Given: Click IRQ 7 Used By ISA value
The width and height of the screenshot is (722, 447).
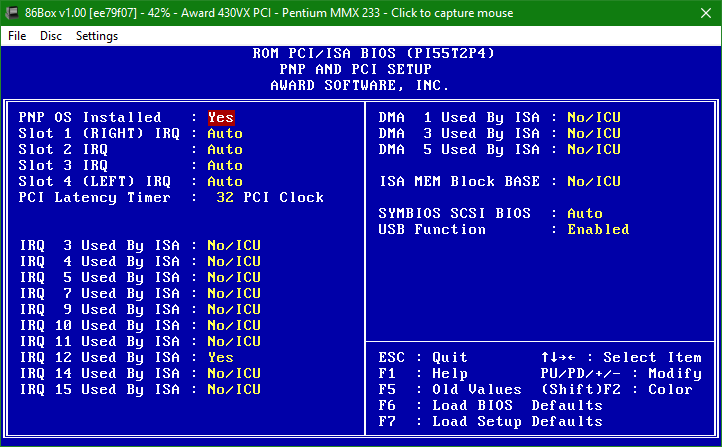Looking at the screenshot, I should click(234, 293).
